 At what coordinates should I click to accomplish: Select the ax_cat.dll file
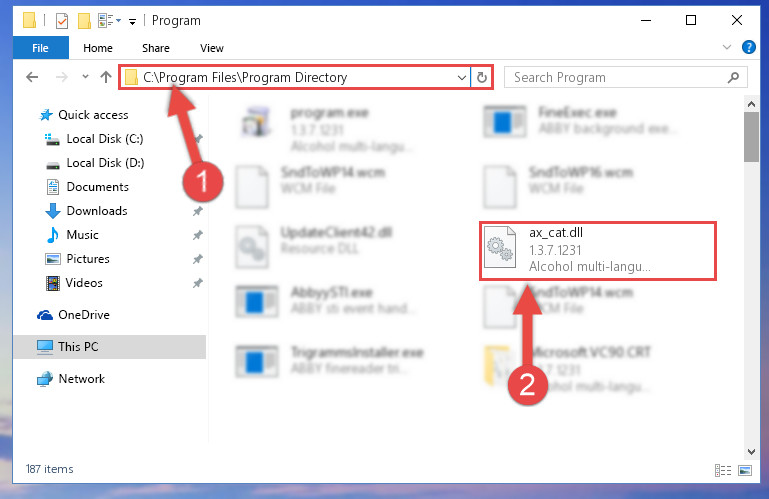pos(598,251)
